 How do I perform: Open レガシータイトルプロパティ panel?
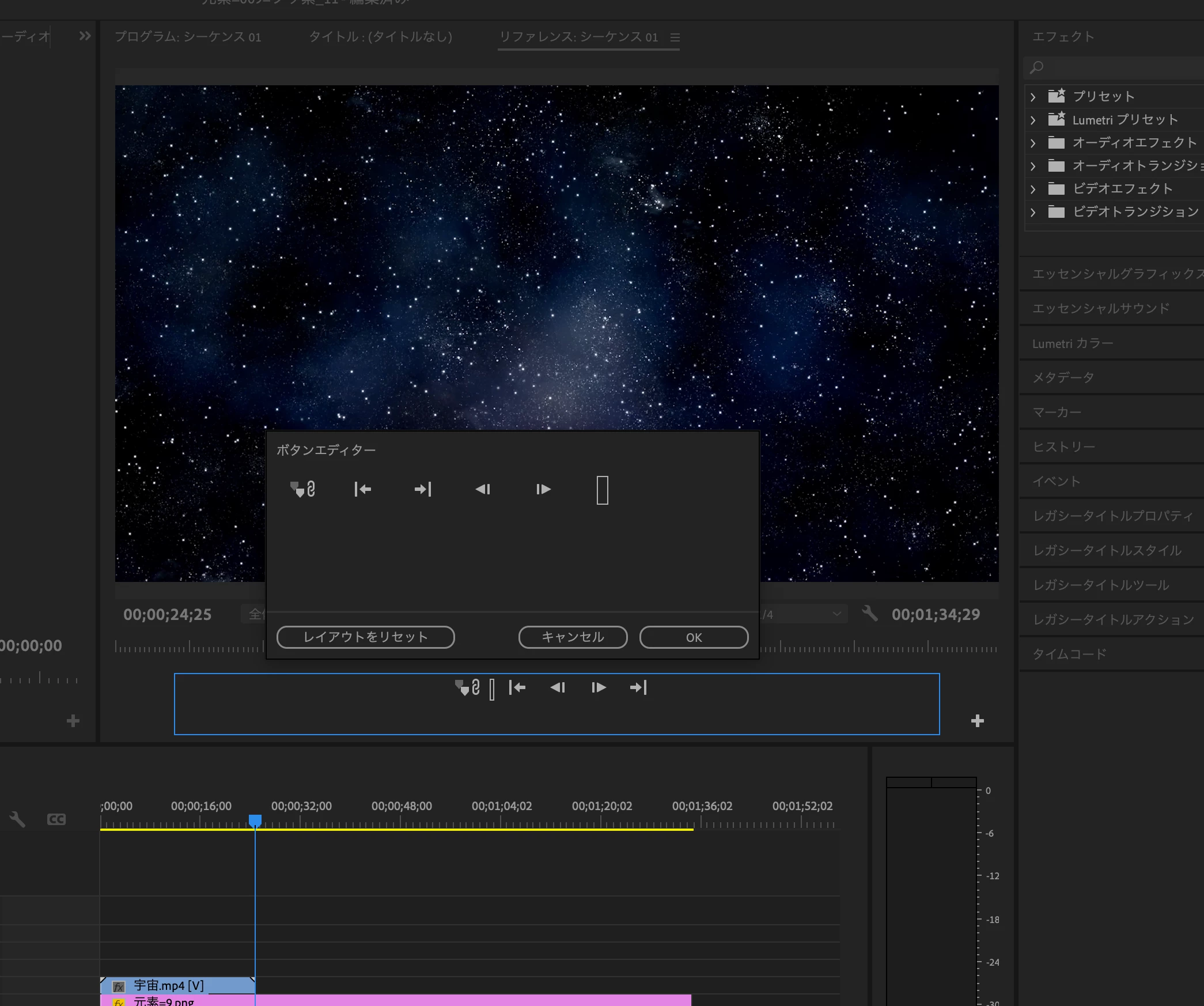pos(1112,516)
